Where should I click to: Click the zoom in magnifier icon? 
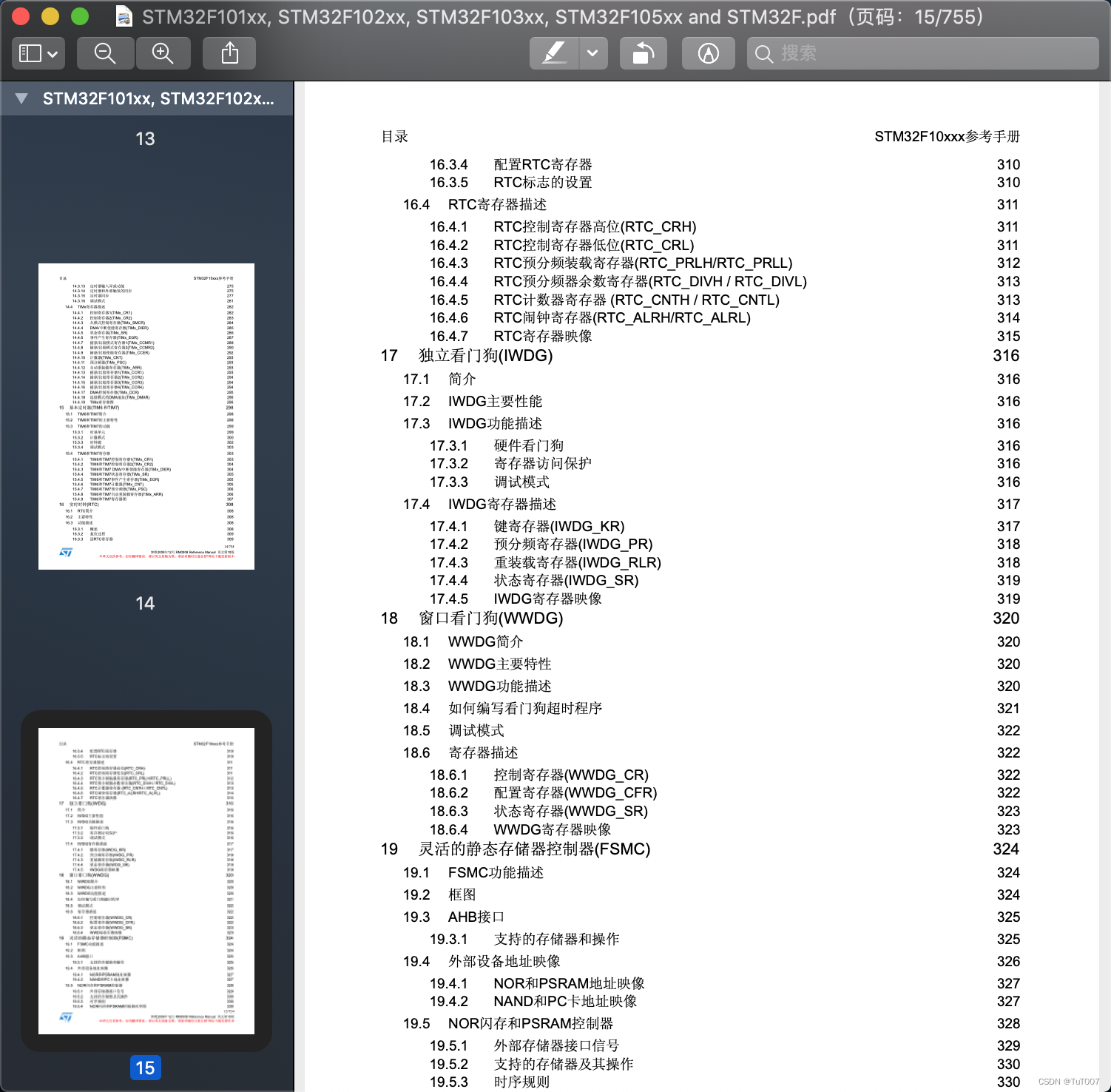[163, 53]
